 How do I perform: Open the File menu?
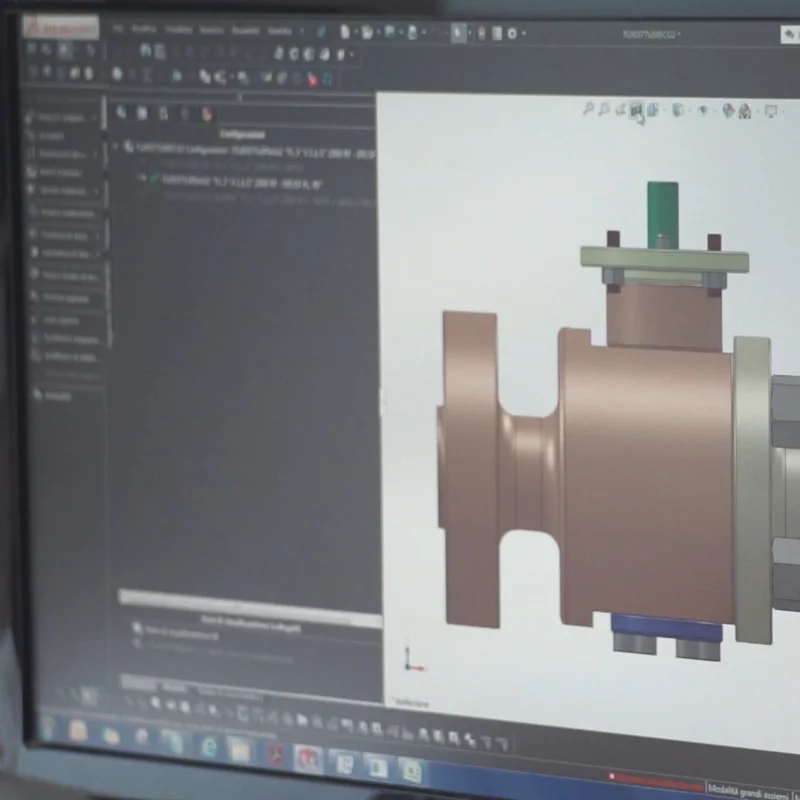click(118, 29)
